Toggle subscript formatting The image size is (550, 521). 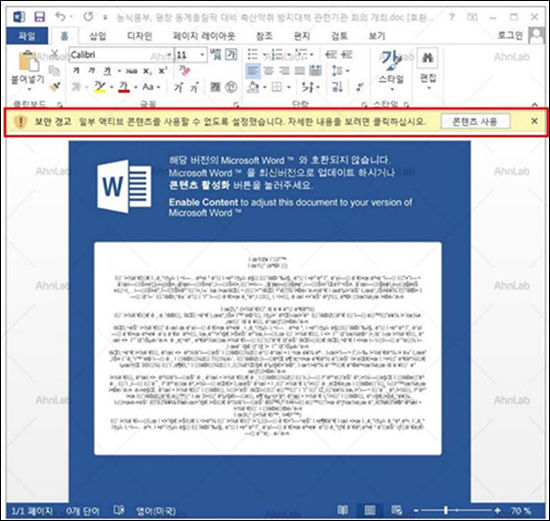147,71
